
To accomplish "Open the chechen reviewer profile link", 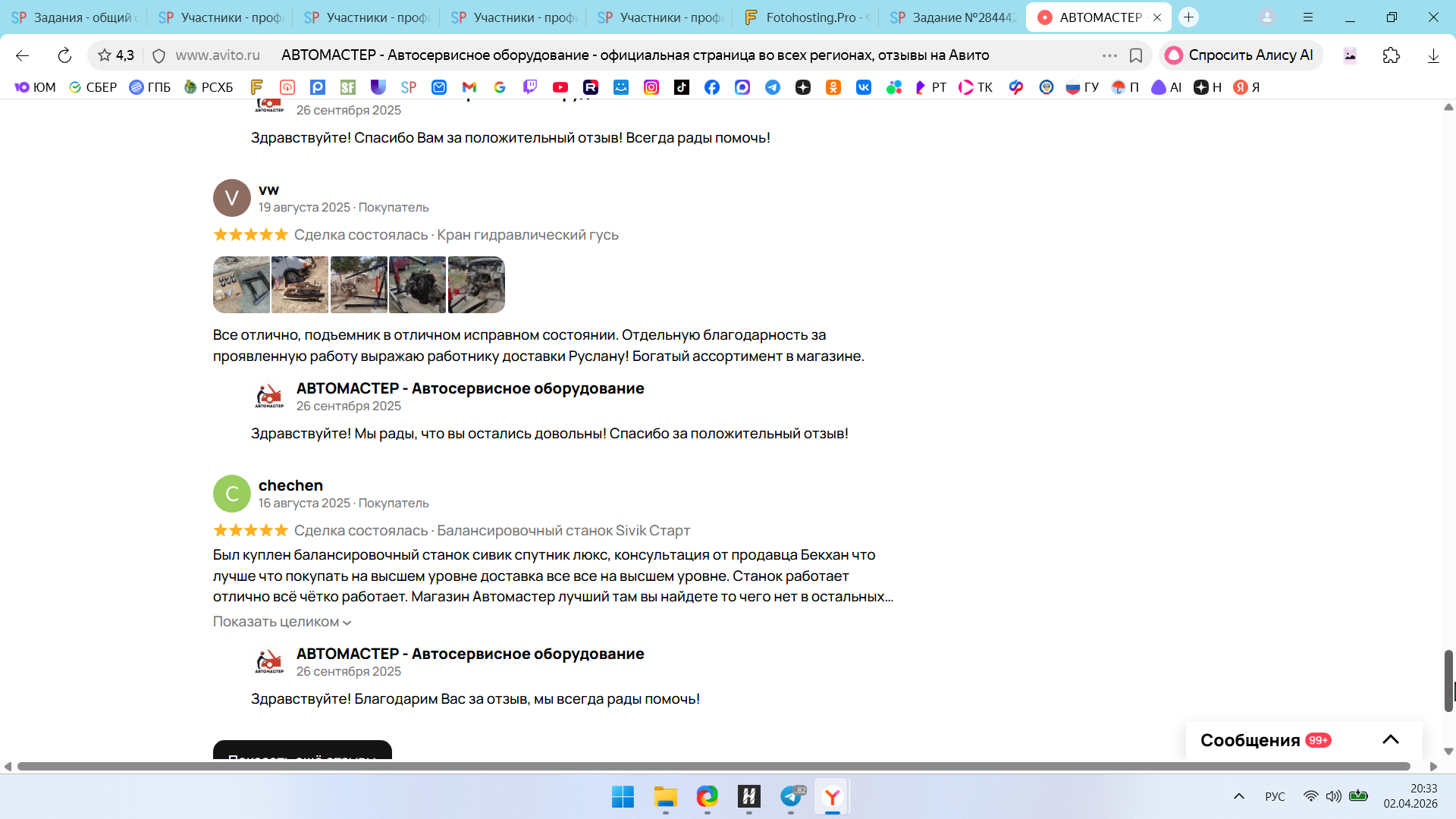I will pos(290,485).
